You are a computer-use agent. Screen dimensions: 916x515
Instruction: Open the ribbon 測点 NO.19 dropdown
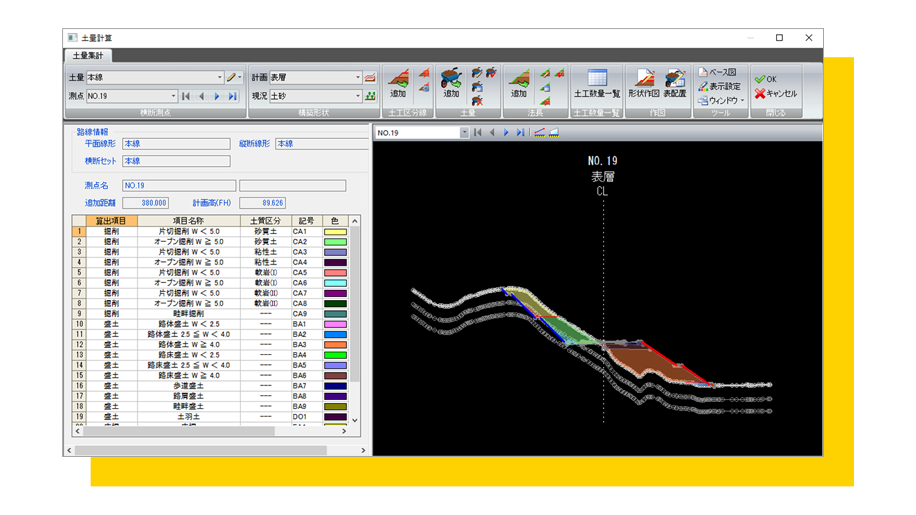[x=174, y=96]
